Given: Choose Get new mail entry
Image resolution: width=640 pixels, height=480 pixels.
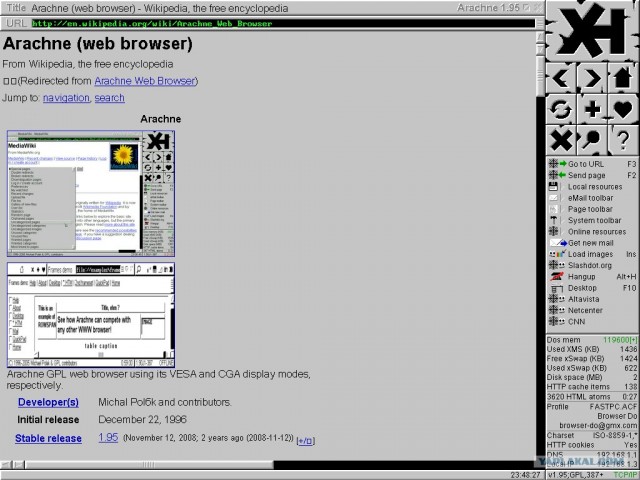Looking at the screenshot, I should click(x=590, y=243).
